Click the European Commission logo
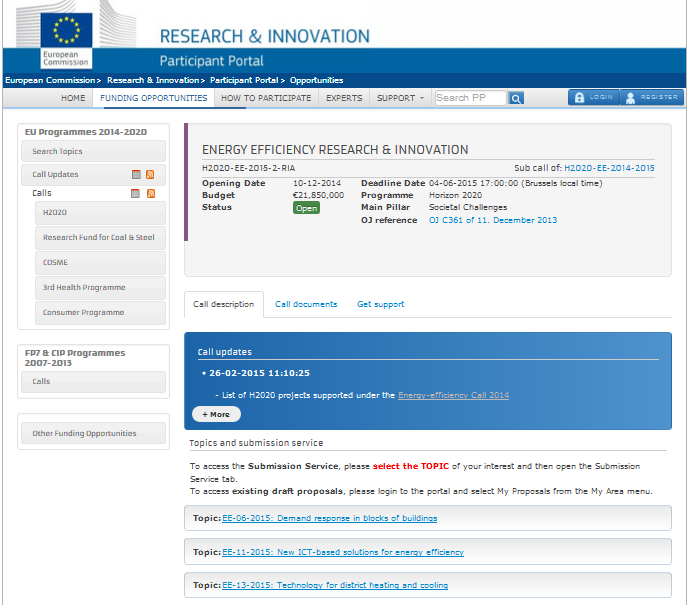 click(66, 40)
